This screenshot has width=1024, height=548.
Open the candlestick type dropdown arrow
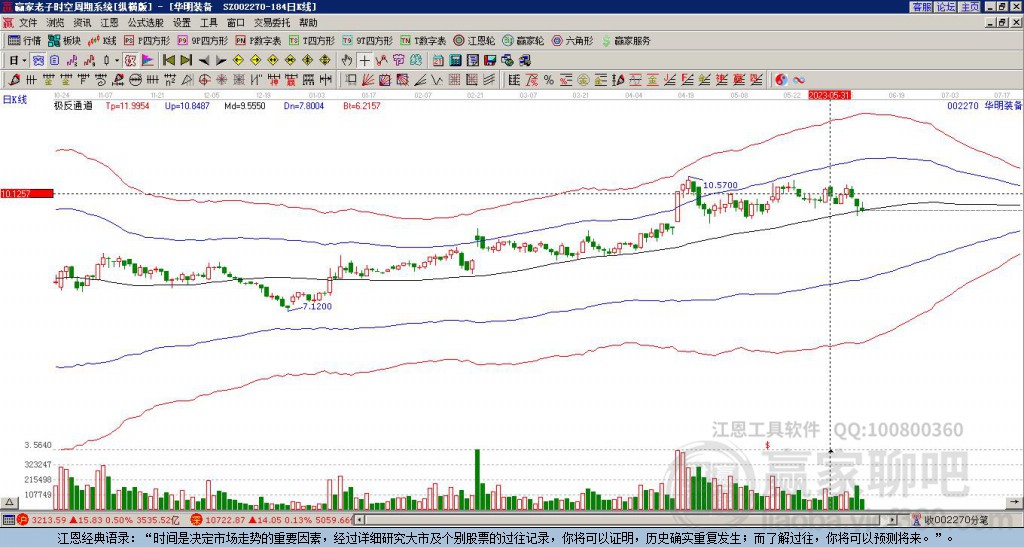[117, 61]
